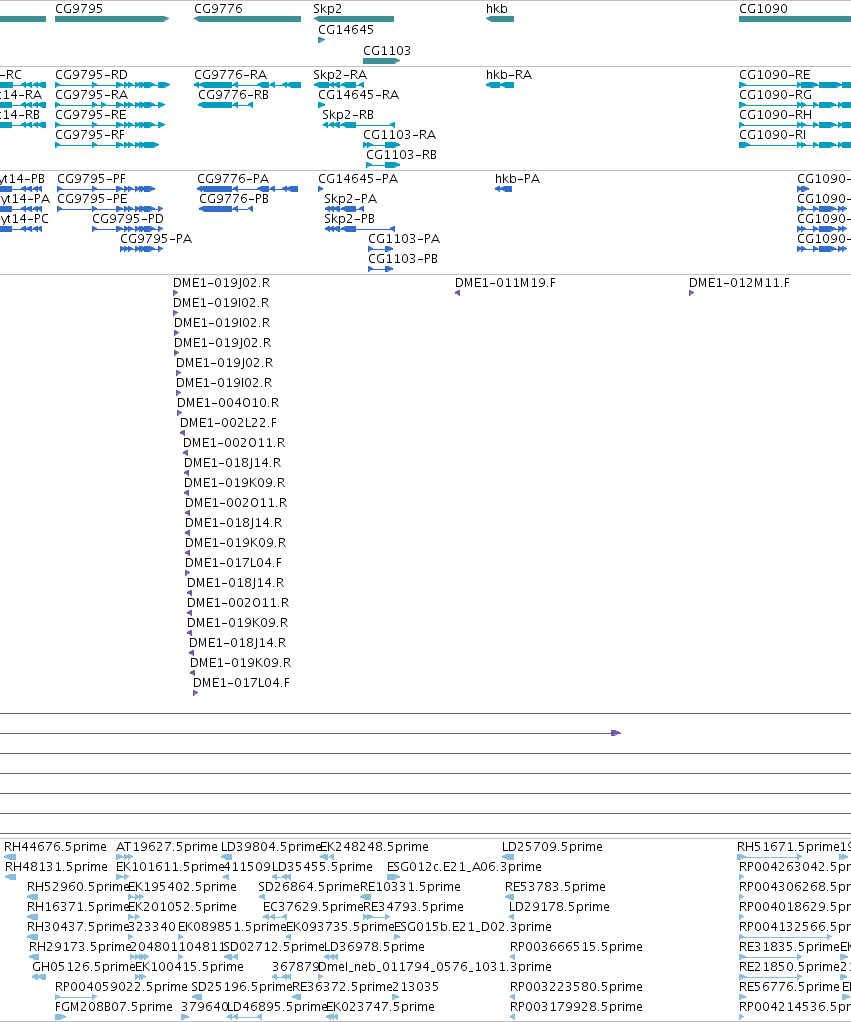The width and height of the screenshot is (851, 1022).
Task: Select the CG1103 gene feature
Action: coord(381,61)
